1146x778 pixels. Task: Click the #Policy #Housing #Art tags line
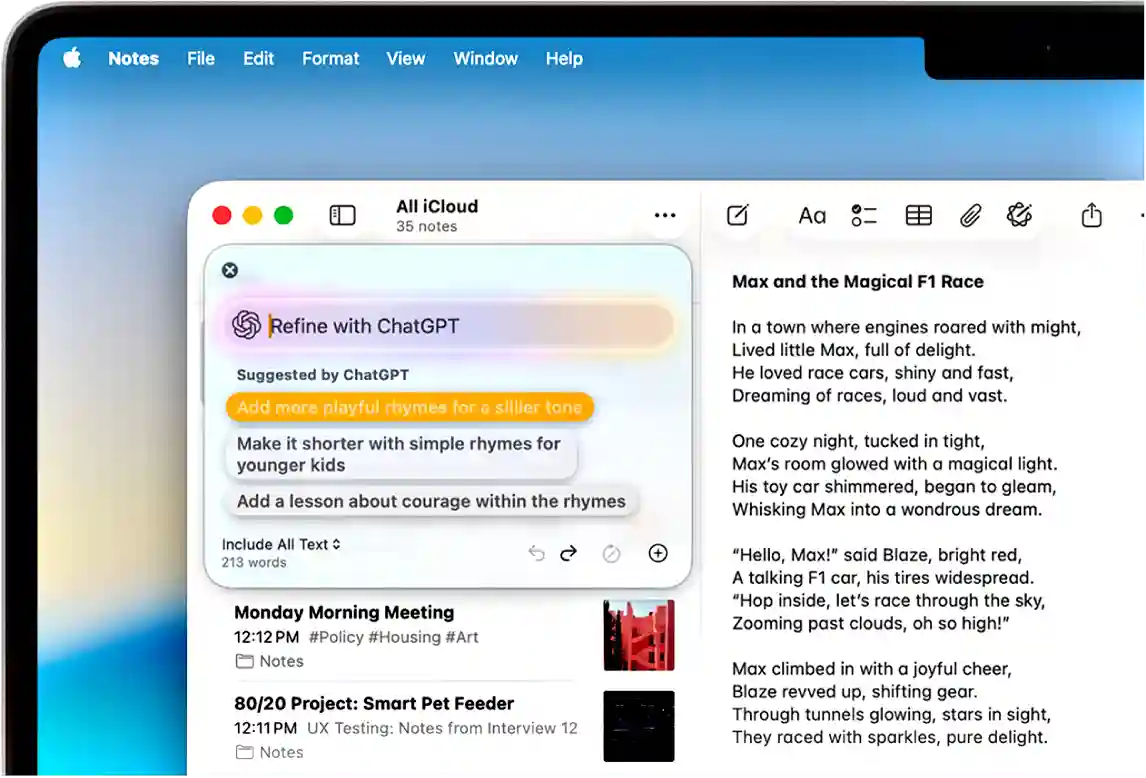click(393, 638)
